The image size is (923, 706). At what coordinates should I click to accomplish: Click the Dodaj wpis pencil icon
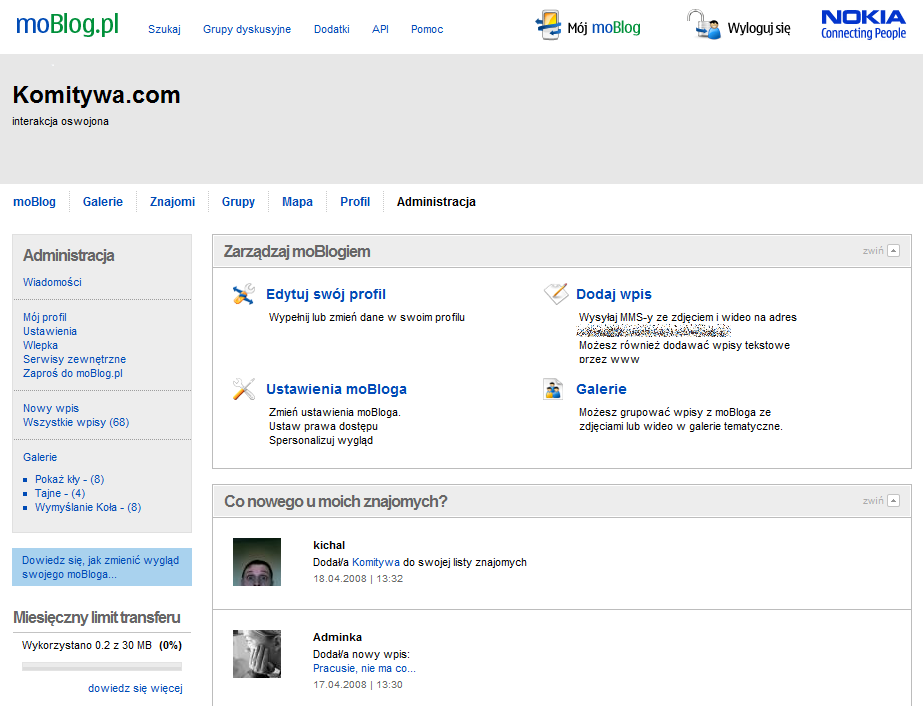tap(556, 293)
